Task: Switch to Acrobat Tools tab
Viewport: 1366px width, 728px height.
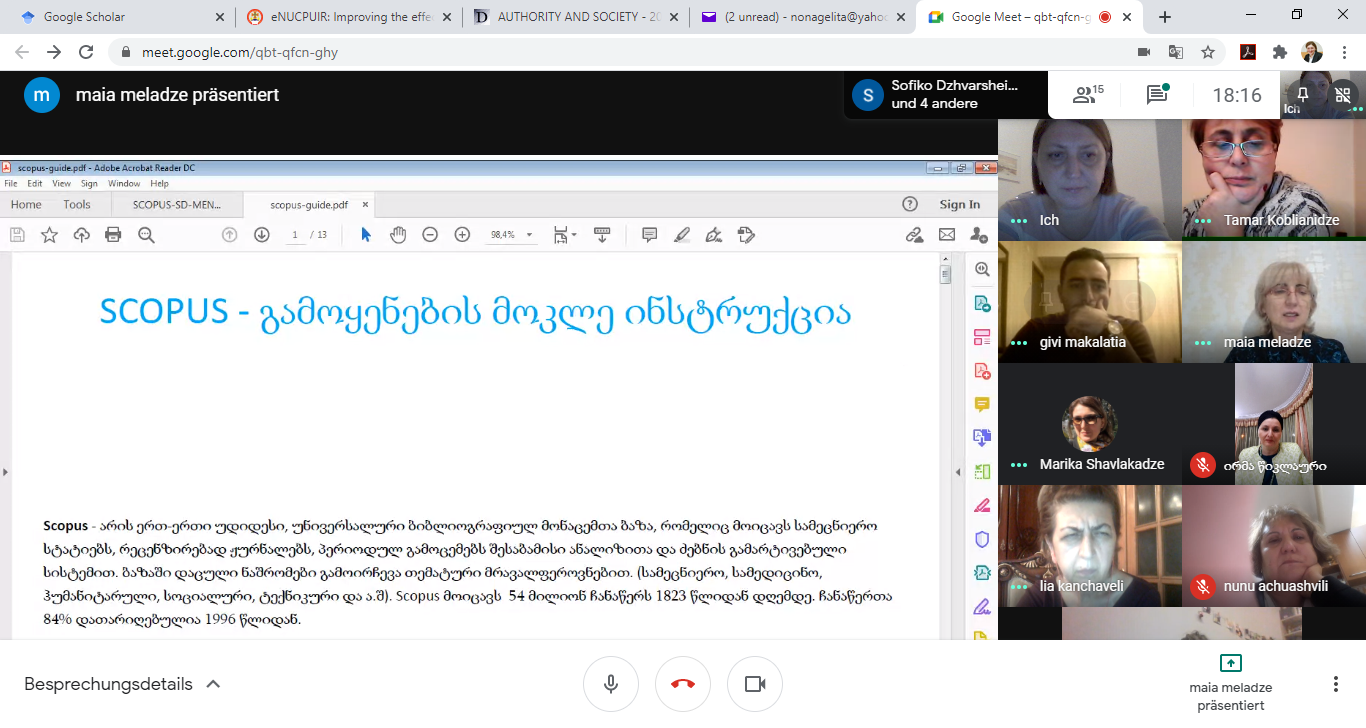Action: 77,204
